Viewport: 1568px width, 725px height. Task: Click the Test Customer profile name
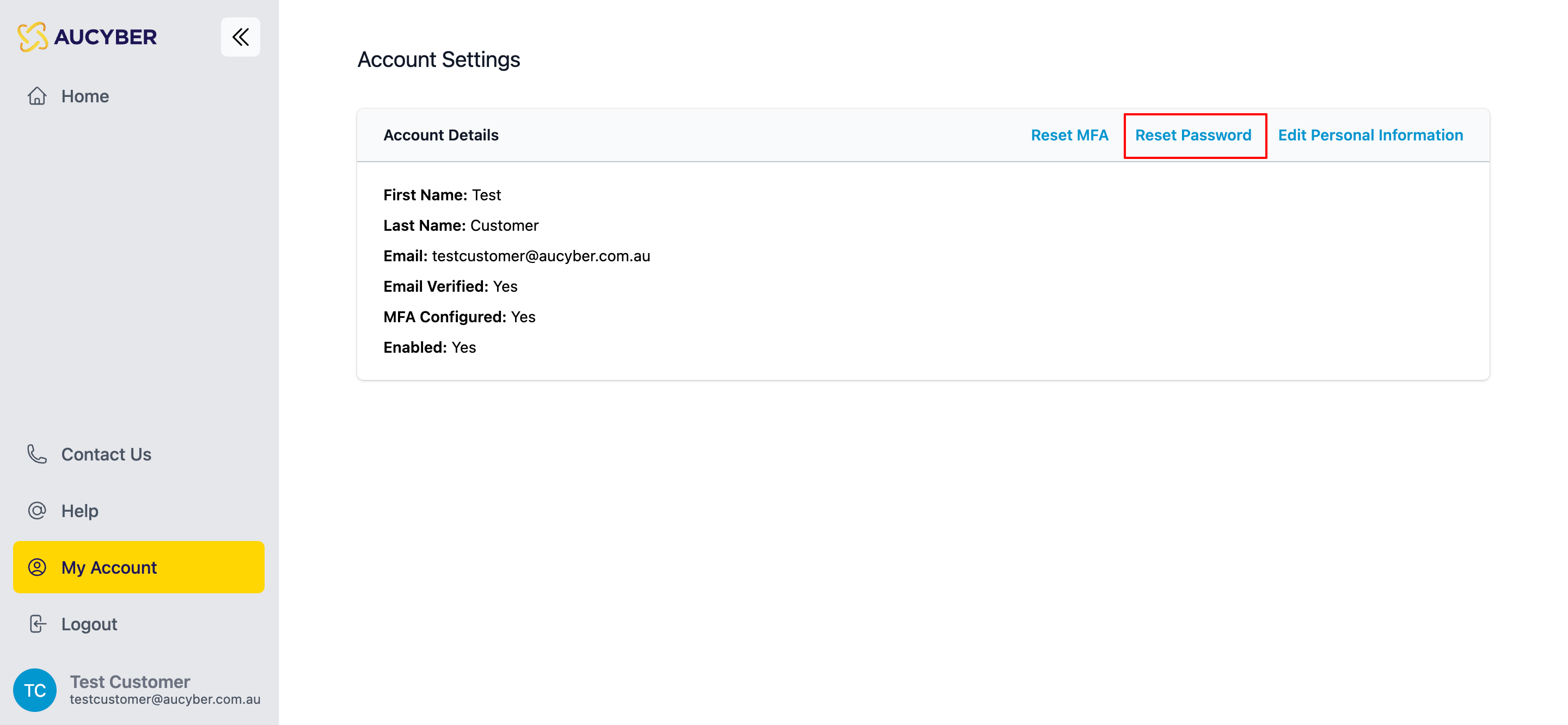point(130,681)
